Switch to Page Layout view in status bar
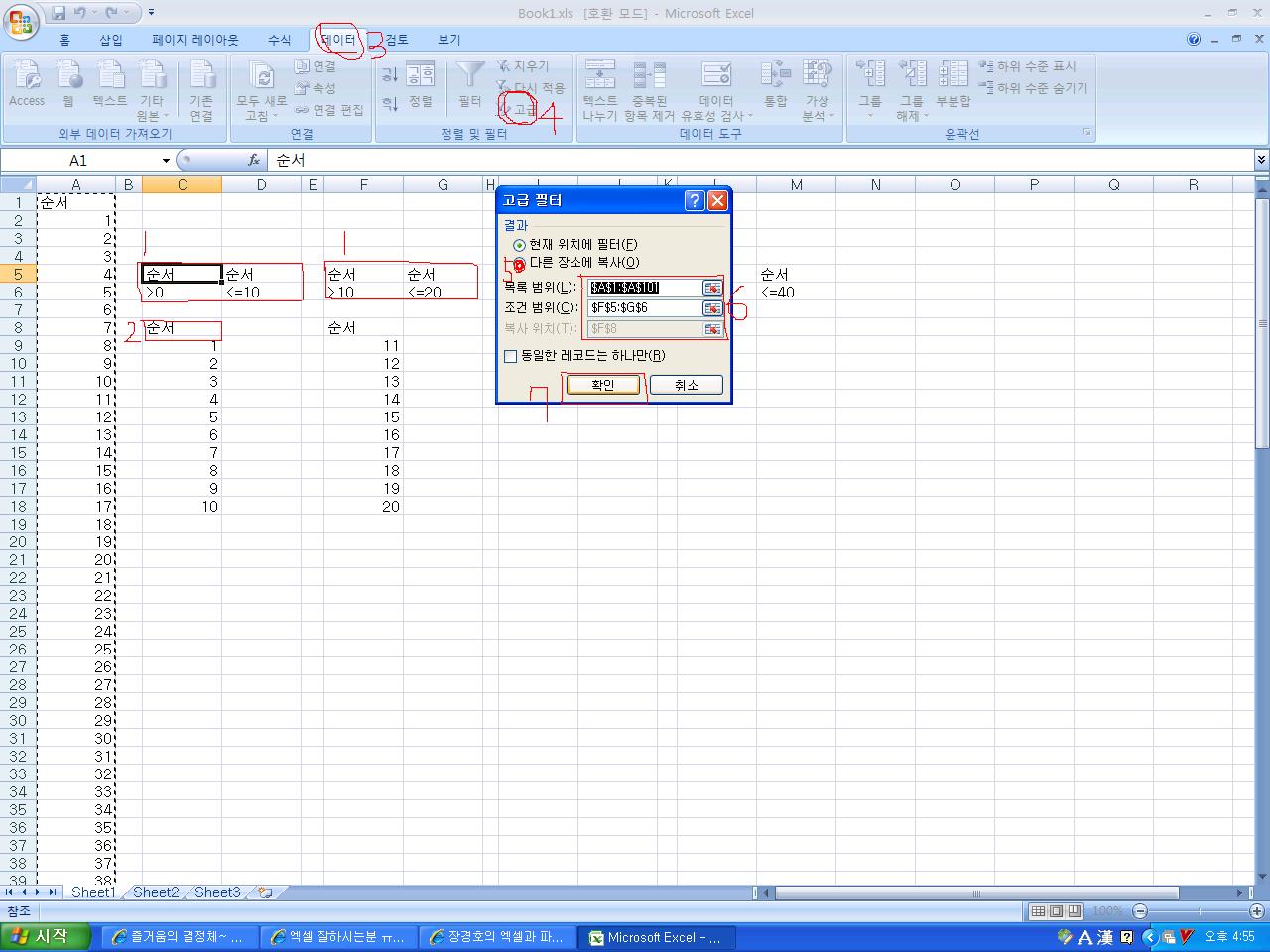Screen dimensions: 1270x952 pyautogui.click(x=1057, y=911)
